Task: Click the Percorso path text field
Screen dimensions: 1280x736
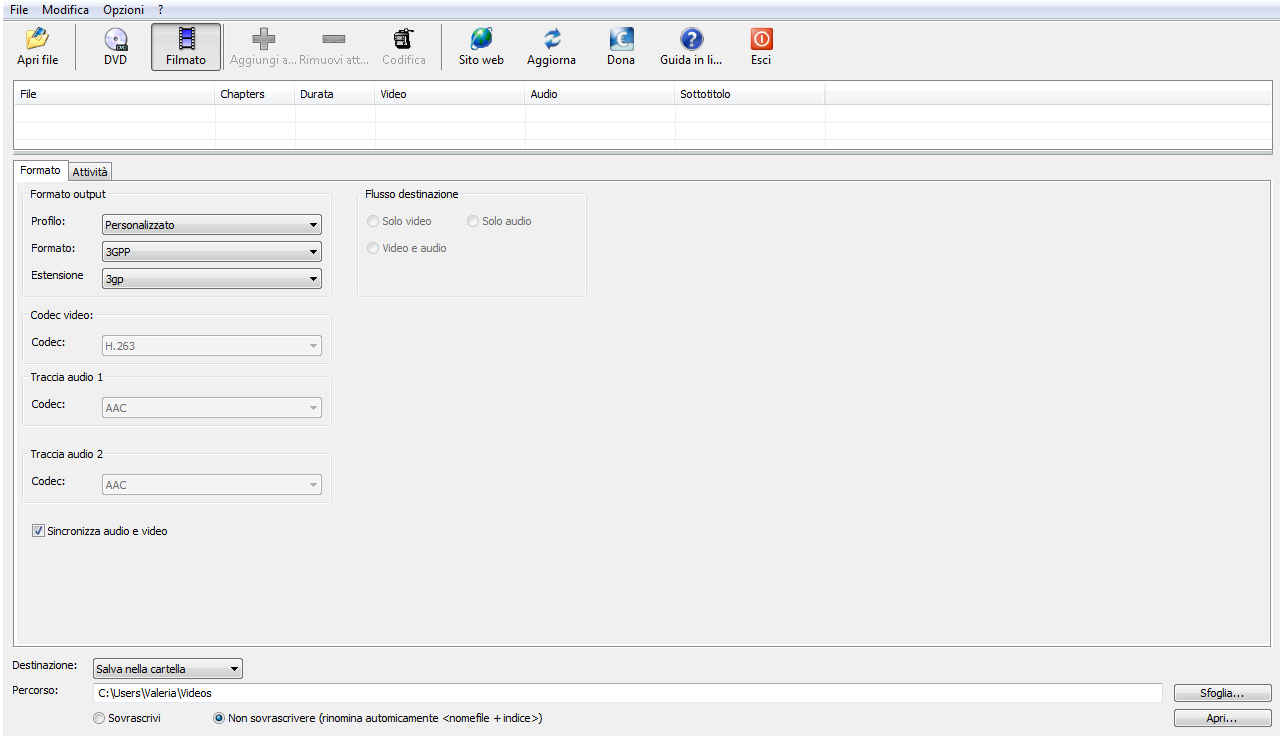Action: 628,693
